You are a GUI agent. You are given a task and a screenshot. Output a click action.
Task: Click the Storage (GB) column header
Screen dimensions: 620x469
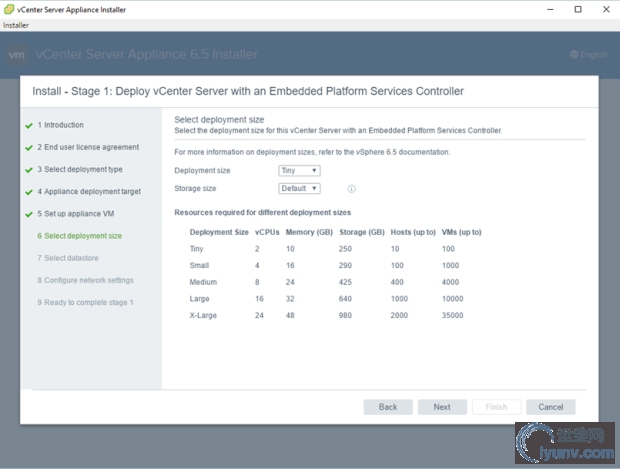(x=362, y=232)
